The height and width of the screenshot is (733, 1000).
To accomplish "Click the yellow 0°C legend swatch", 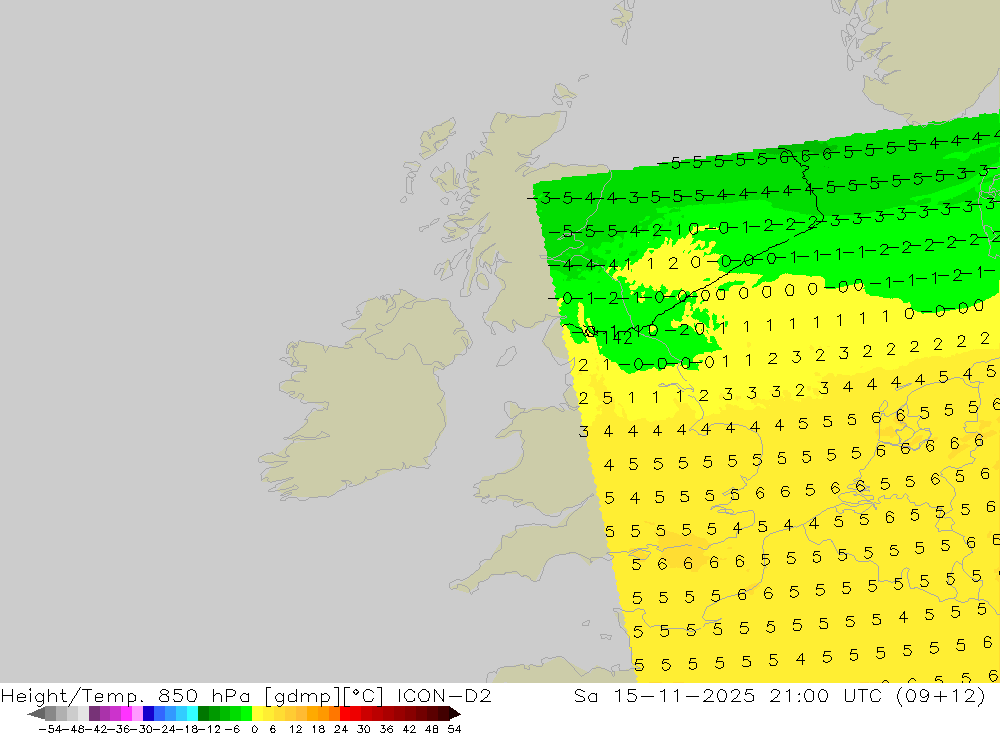I will point(258,714).
